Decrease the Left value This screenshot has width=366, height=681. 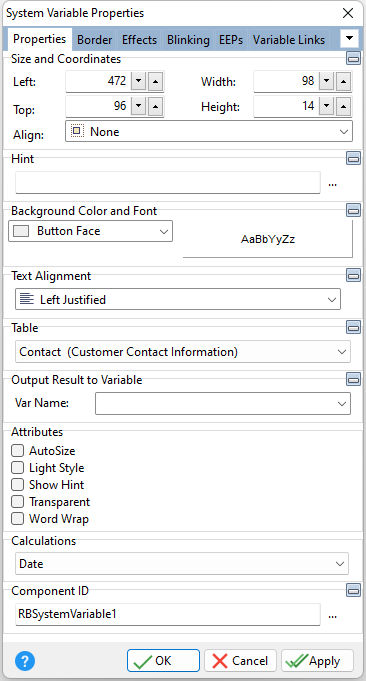point(138,81)
